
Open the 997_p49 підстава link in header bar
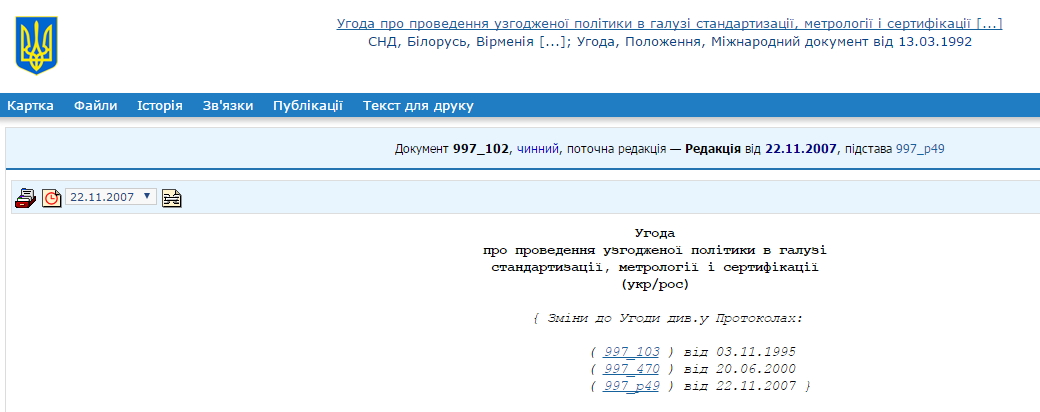click(920, 149)
